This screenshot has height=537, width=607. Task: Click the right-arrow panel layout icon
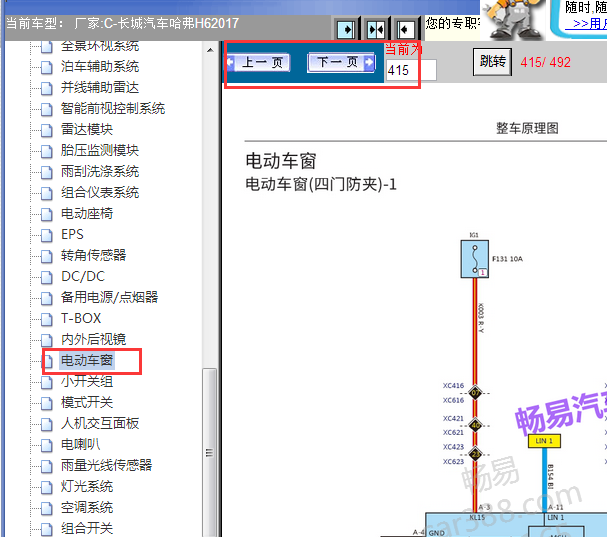[346, 29]
